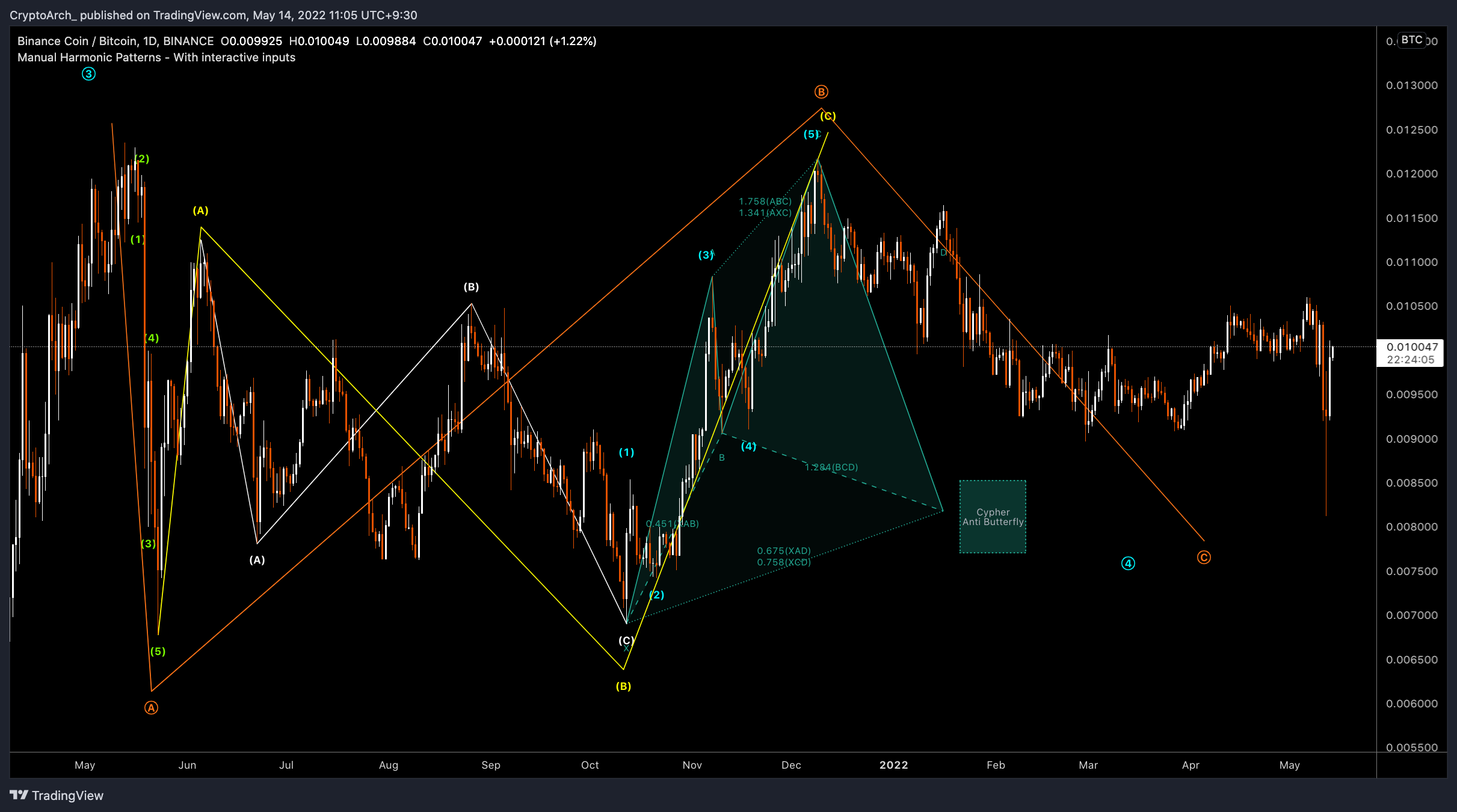Viewport: 1457px width, 812px height.
Task: Click the H0.010049 high value
Action: 319,41
